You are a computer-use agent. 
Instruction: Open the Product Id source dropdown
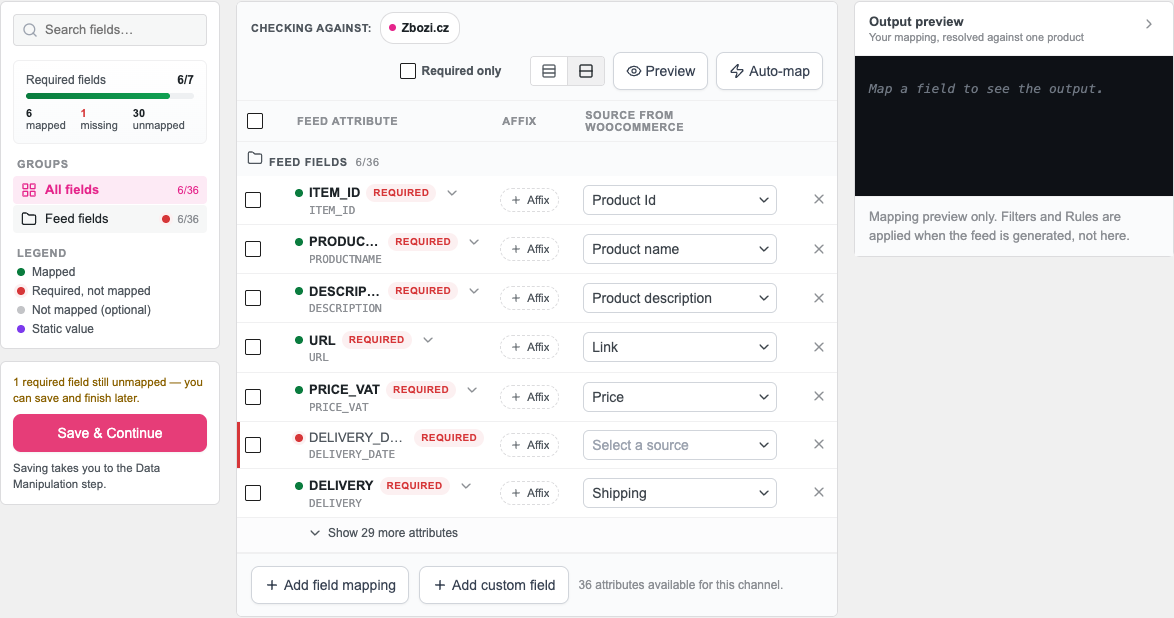(680, 200)
